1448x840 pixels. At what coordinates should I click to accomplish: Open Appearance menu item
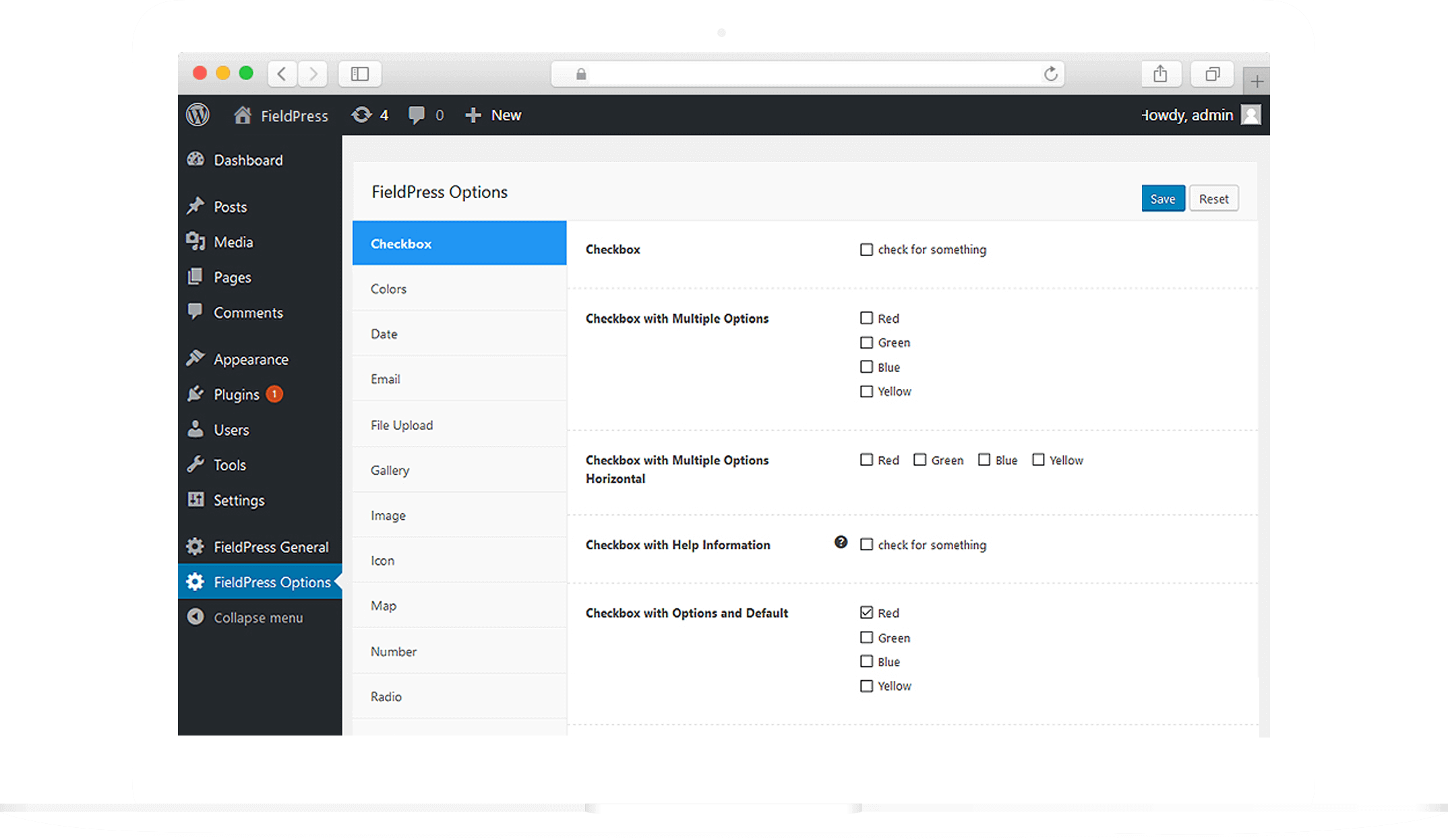coord(260,359)
